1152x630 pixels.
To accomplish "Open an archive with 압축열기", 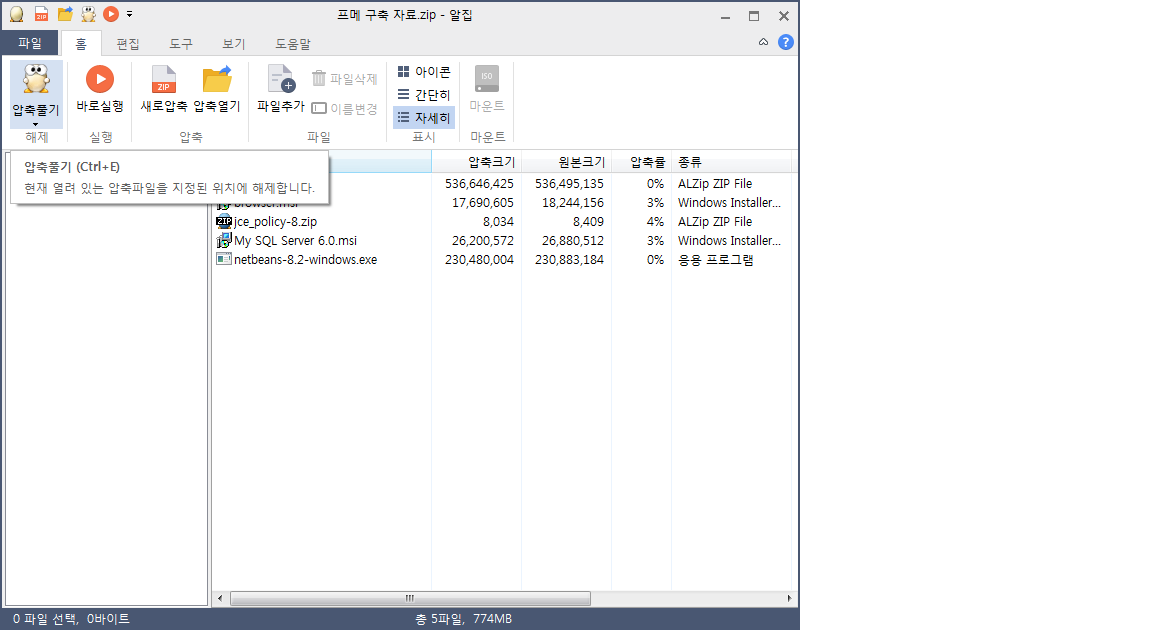I will (217, 90).
